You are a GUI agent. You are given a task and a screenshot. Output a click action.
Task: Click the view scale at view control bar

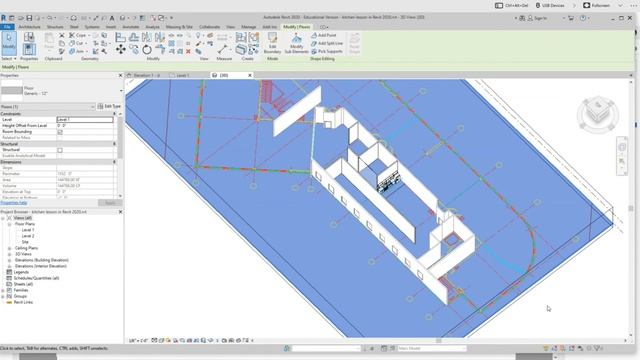138,340
